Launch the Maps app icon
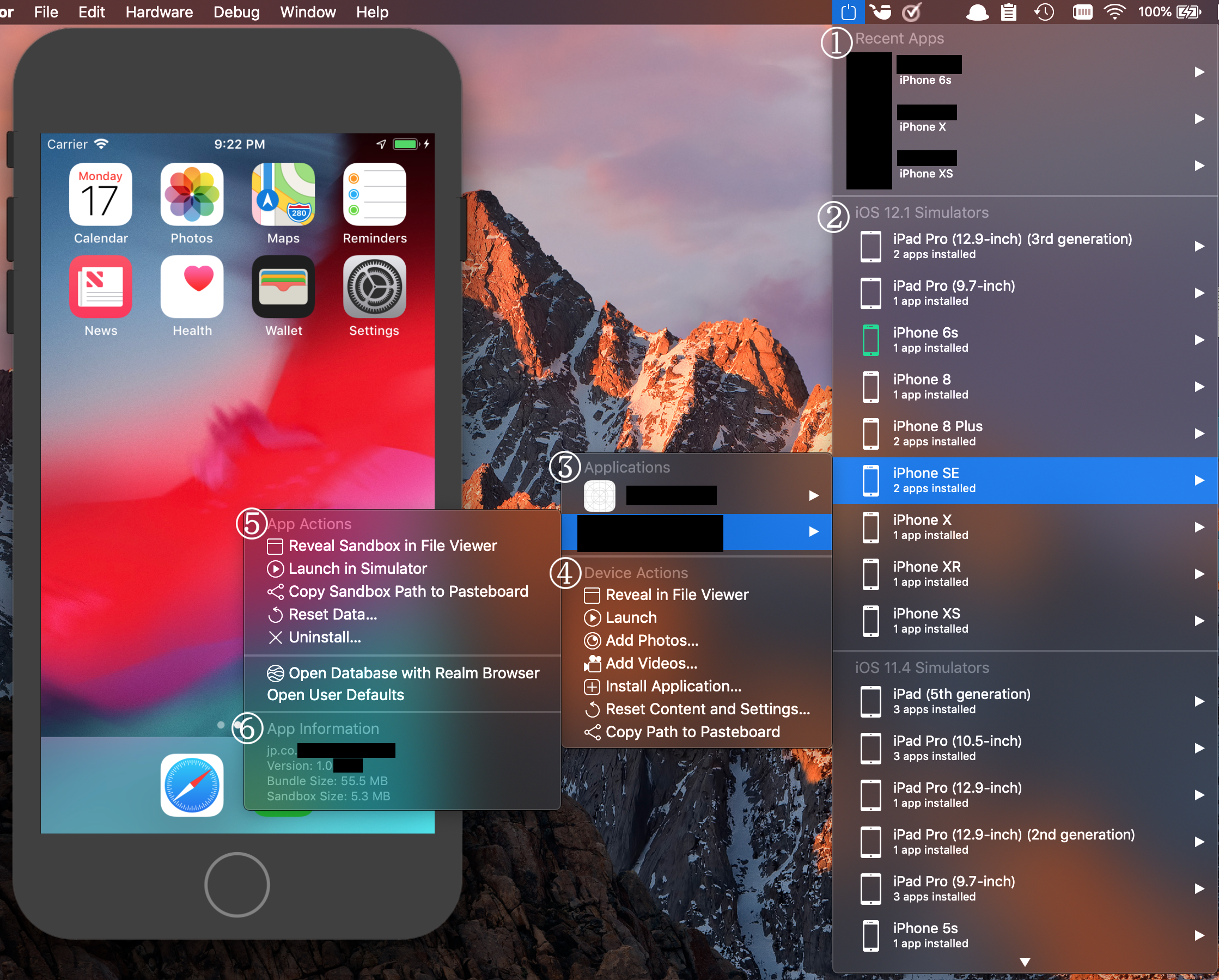The image size is (1219, 980). coord(283,194)
